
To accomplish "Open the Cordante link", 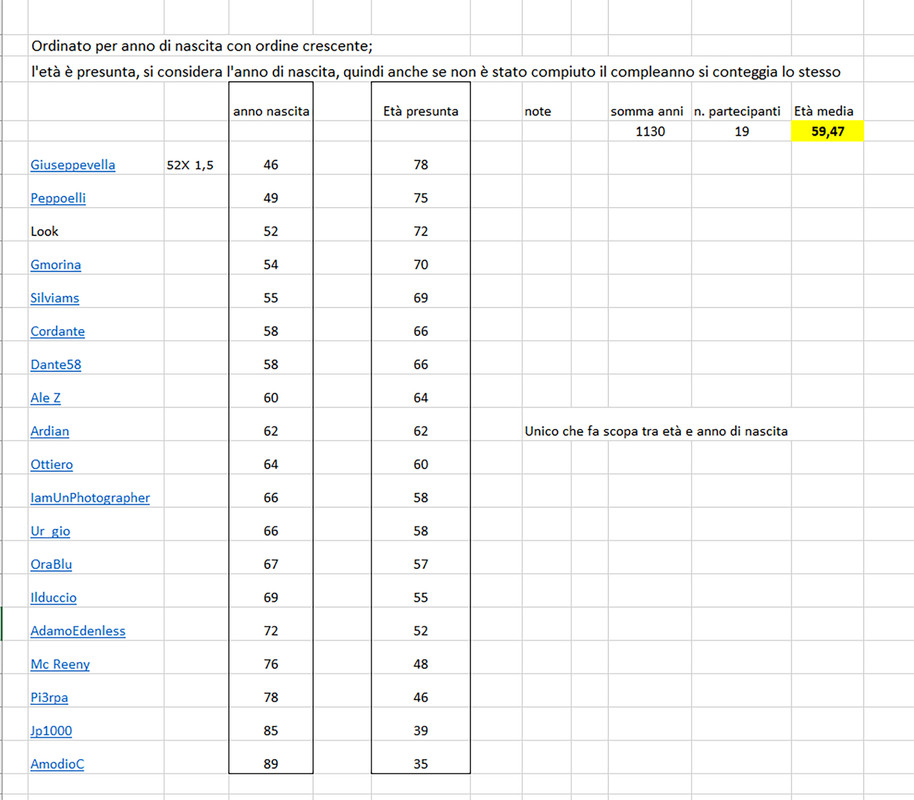I will pos(58,331).
